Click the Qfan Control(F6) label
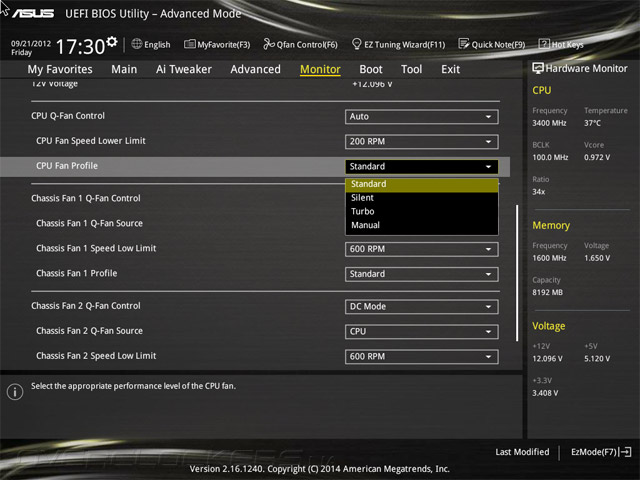The image size is (640, 480). [307, 44]
